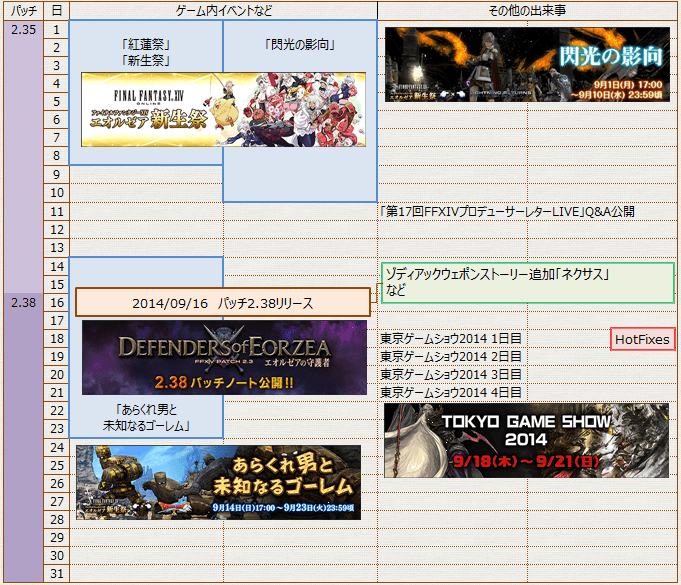Click the パッチ column header

coord(23,10)
